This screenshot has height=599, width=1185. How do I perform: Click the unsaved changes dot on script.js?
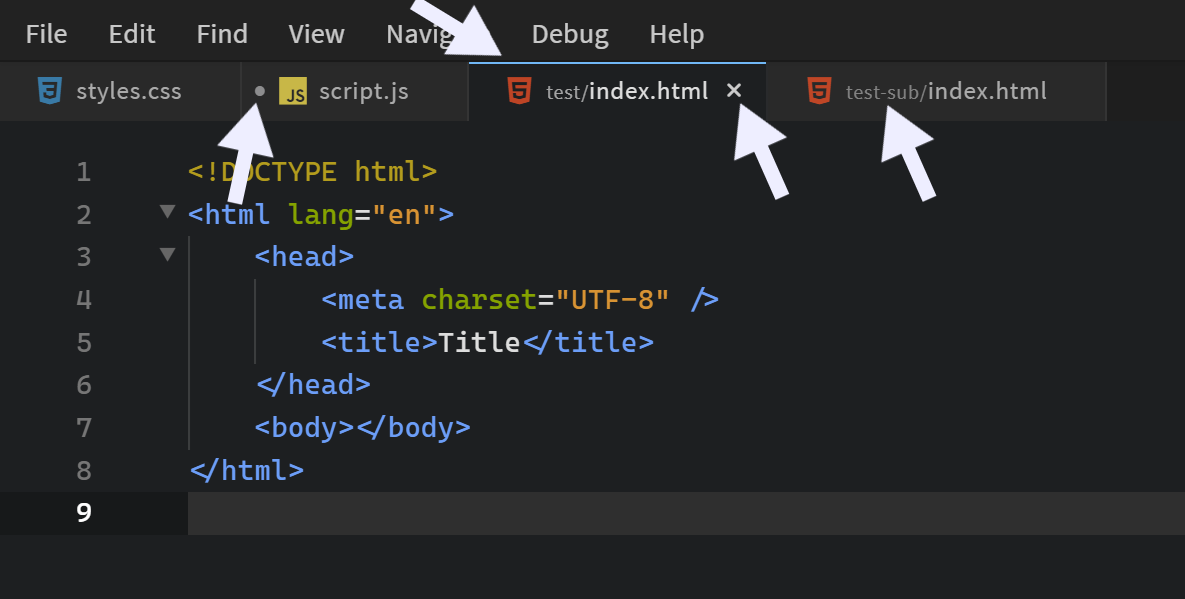pyautogui.click(x=259, y=91)
